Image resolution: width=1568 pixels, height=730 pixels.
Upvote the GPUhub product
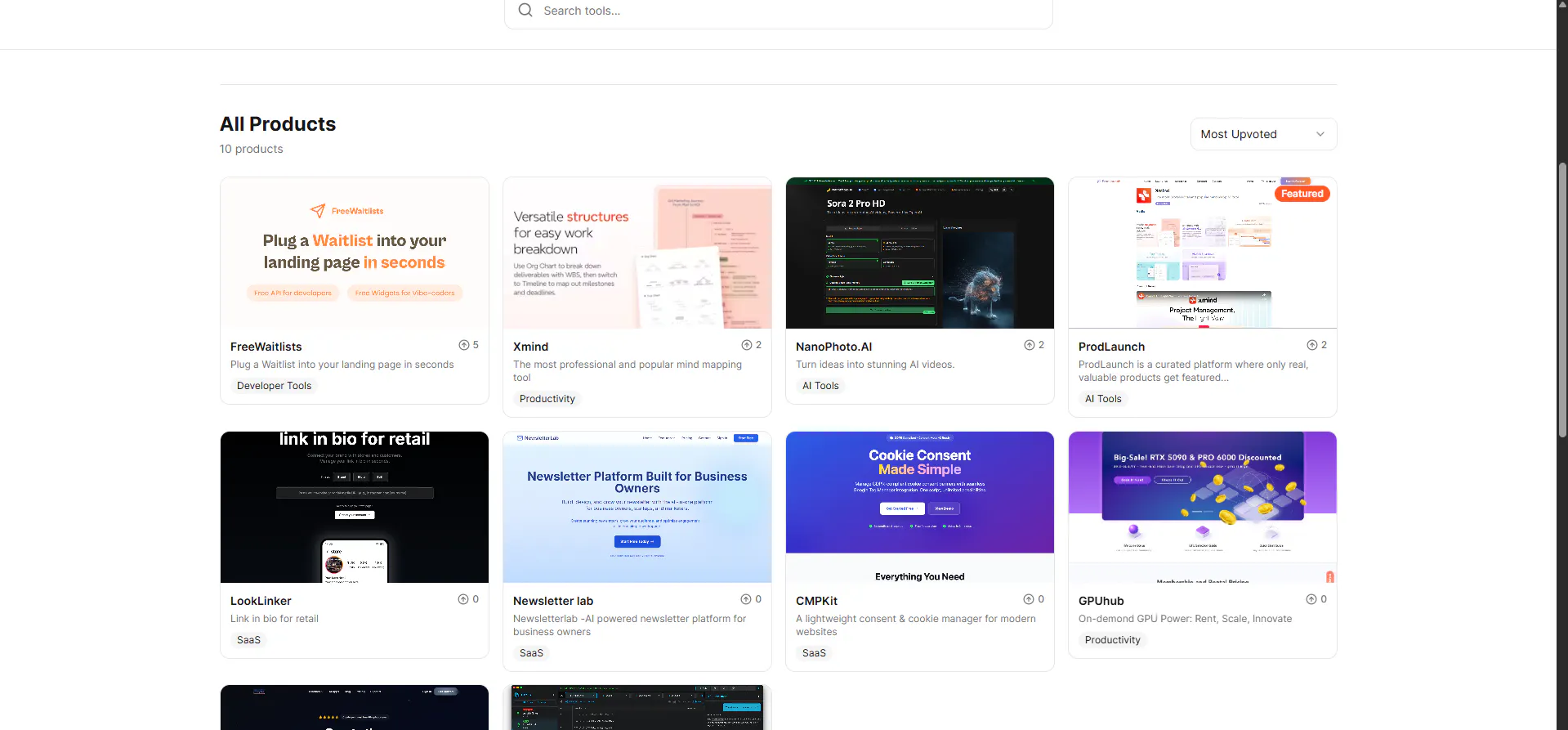pyautogui.click(x=1317, y=599)
